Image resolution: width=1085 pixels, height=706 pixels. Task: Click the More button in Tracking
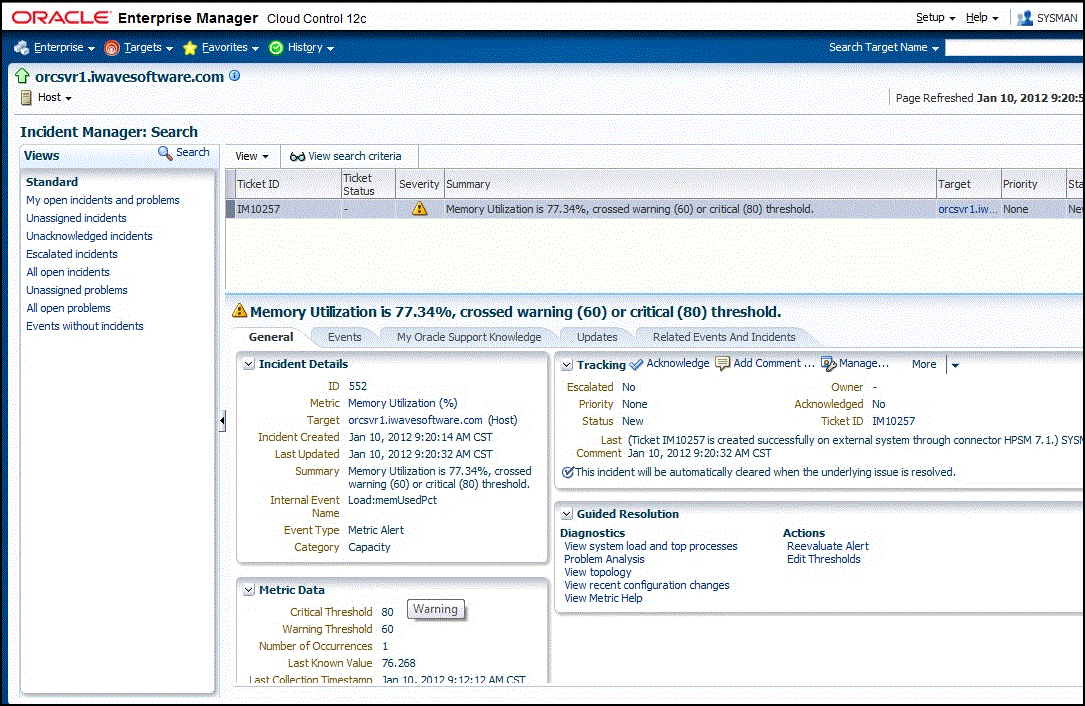[924, 365]
